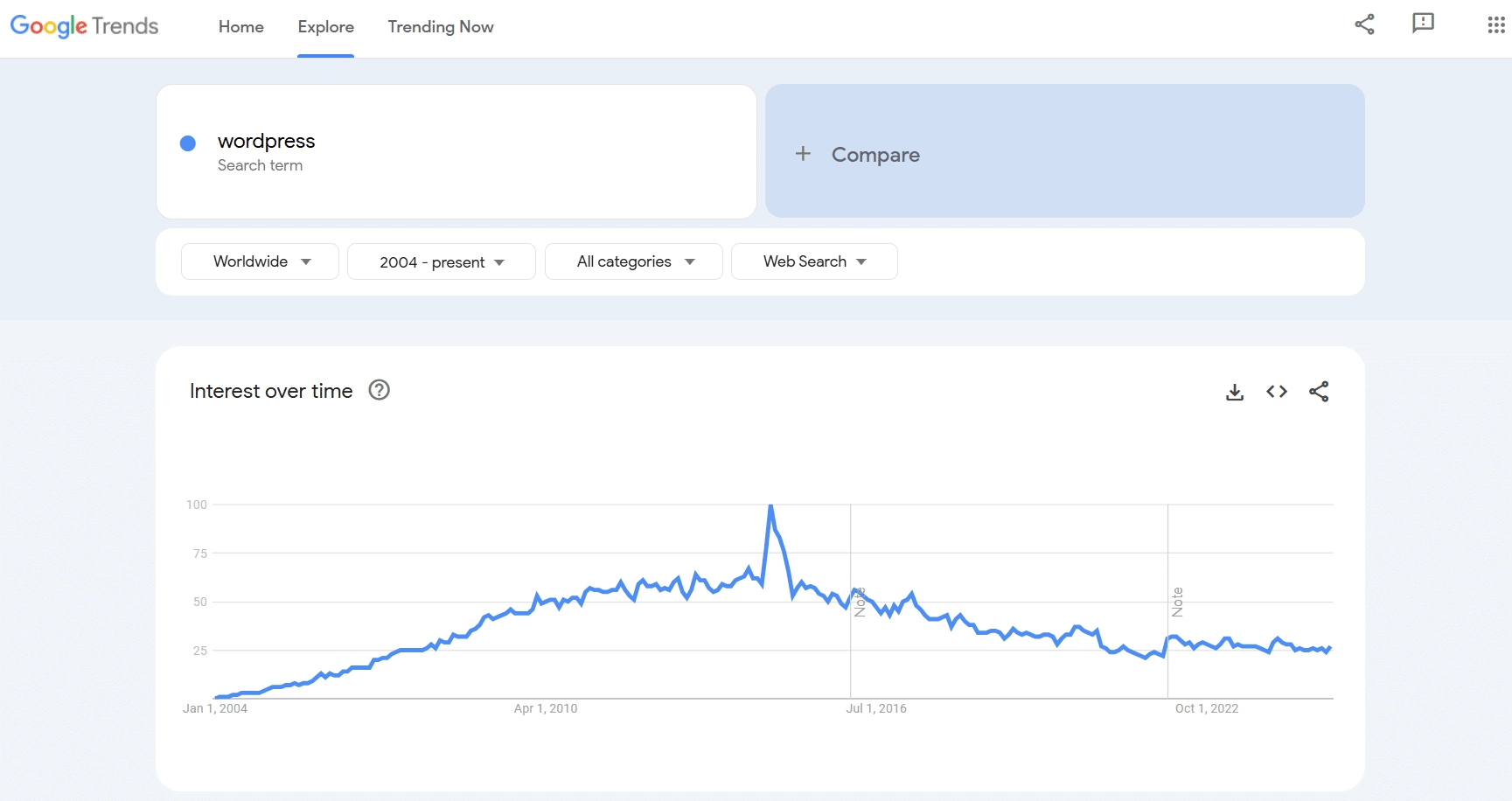Image resolution: width=1512 pixels, height=801 pixels.
Task: Open the send feedback icon
Action: [1423, 24]
